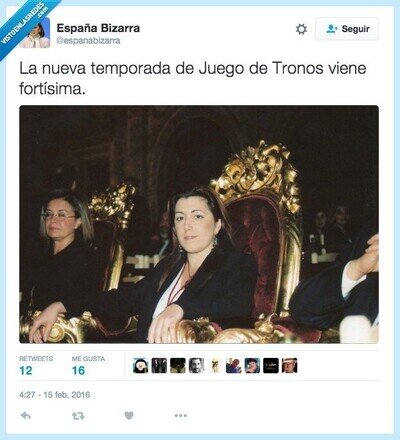
Task: Open the 4:27 - 15 feb. 2016 timestamp
Action: point(55,395)
